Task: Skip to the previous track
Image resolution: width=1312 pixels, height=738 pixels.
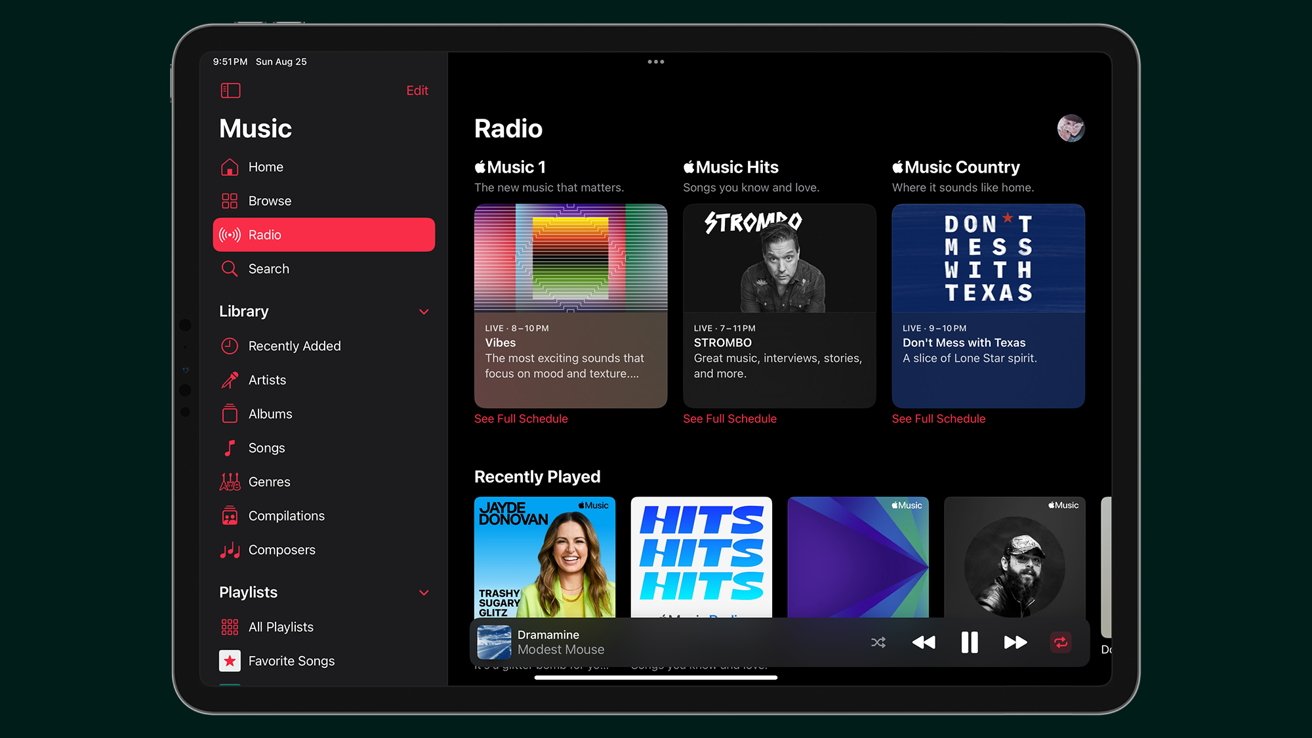Action: click(924, 643)
